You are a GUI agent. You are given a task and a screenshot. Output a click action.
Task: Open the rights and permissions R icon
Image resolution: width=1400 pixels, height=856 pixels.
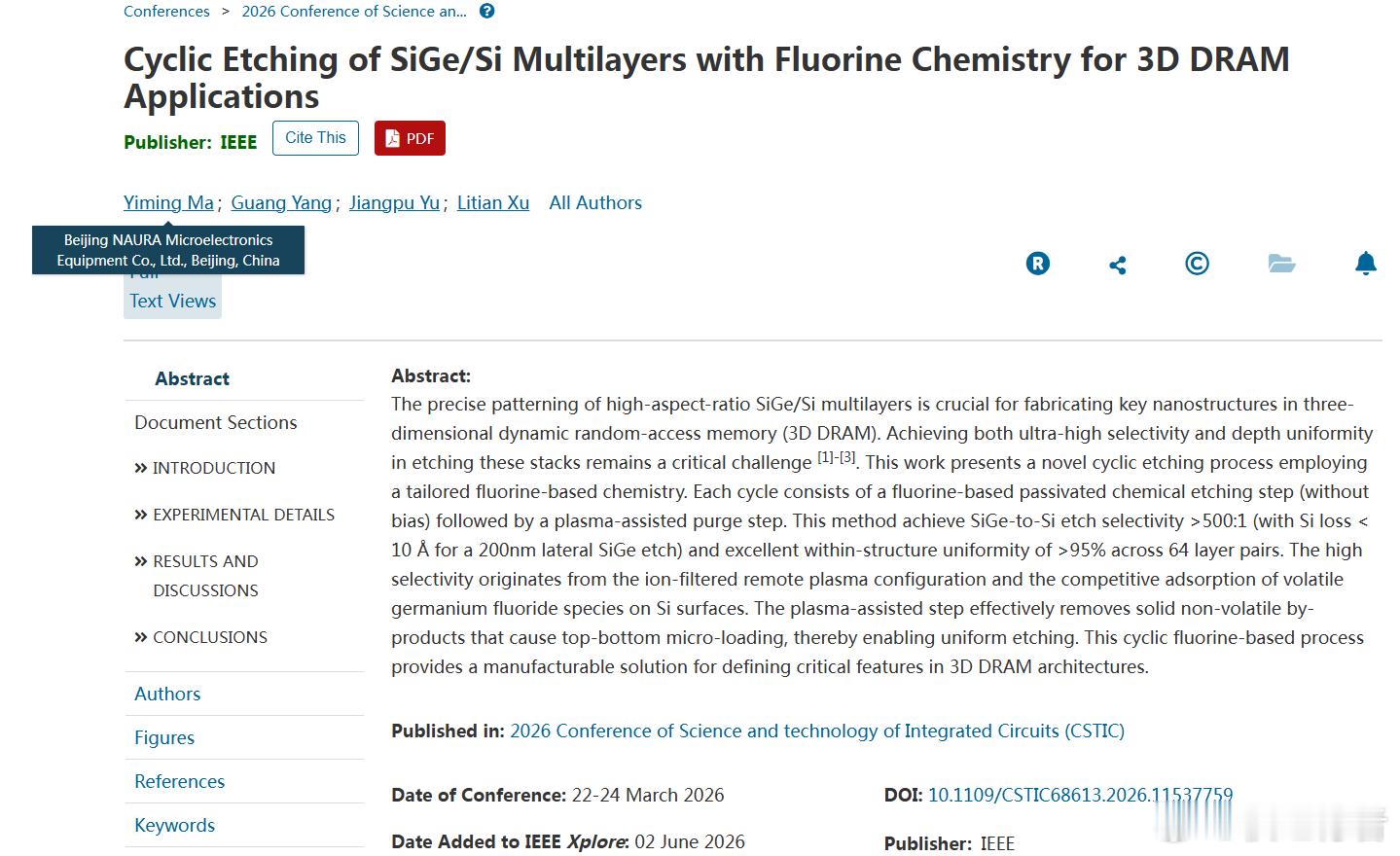tap(1038, 264)
